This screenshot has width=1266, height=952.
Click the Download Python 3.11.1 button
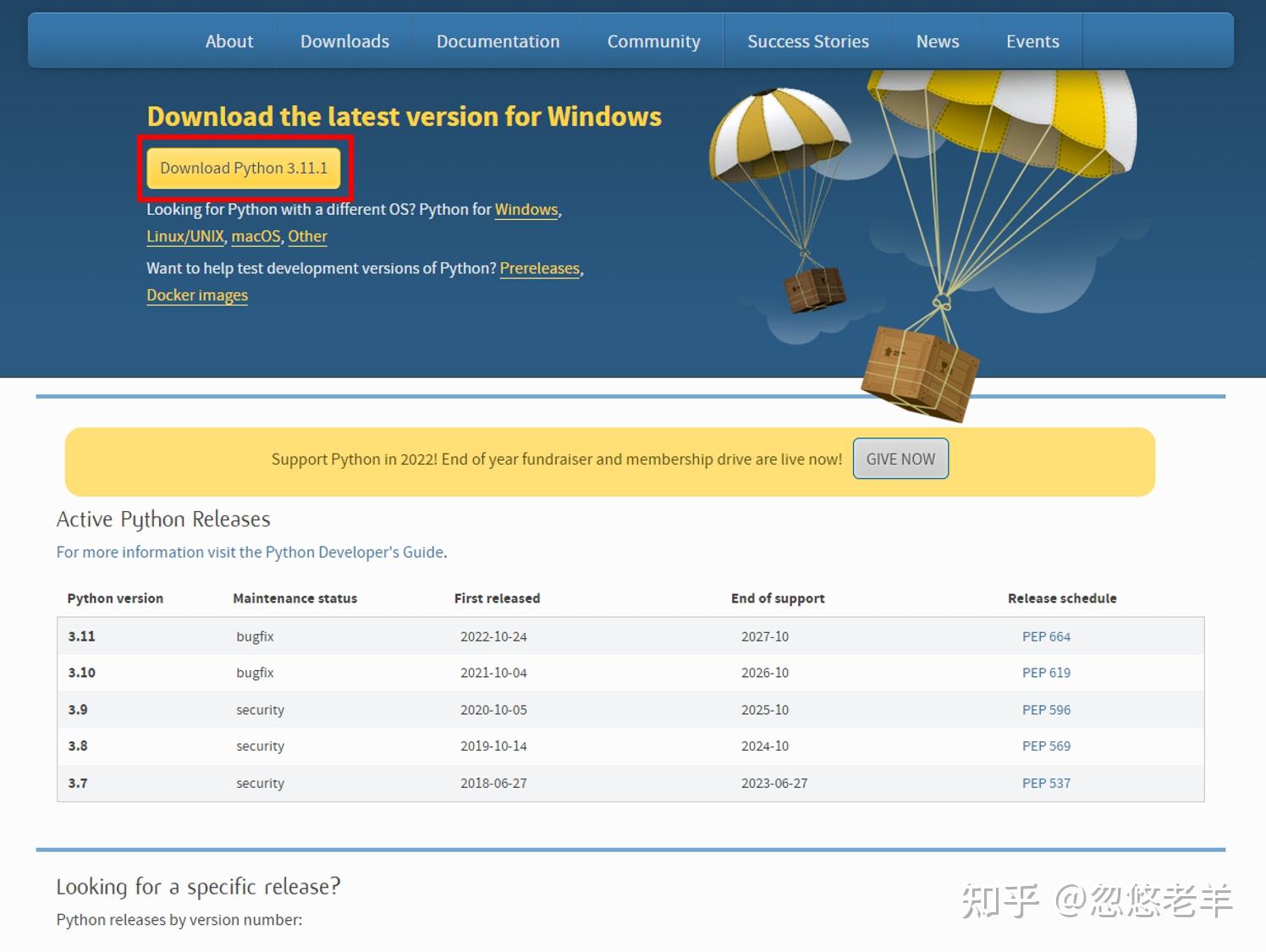pos(244,168)
